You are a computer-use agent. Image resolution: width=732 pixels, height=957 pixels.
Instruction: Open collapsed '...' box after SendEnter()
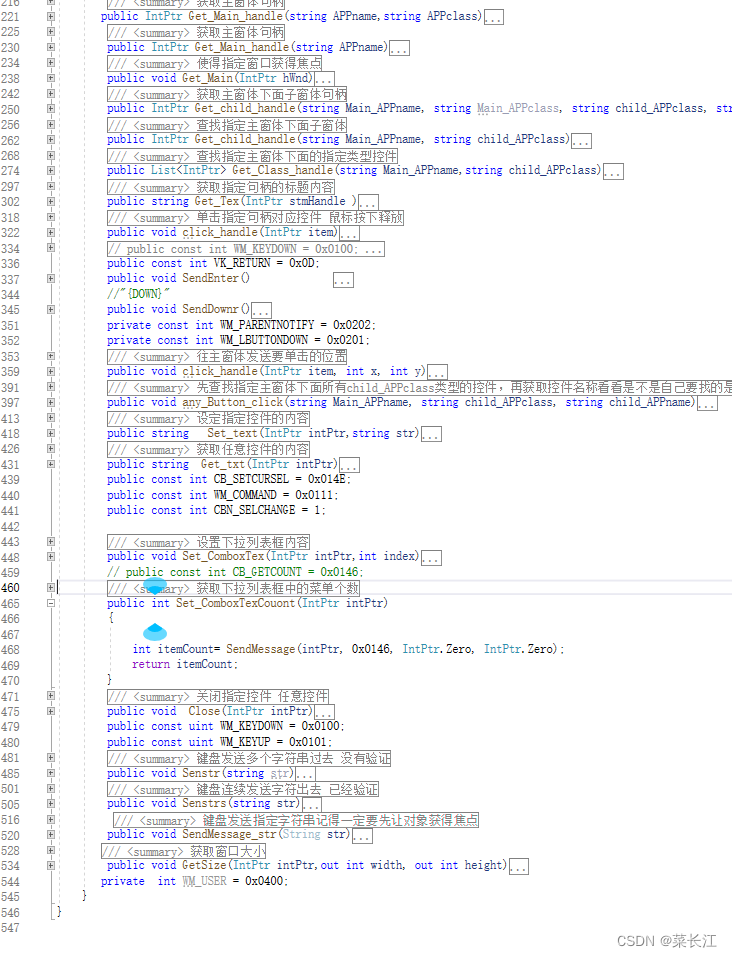coord(343,280)
